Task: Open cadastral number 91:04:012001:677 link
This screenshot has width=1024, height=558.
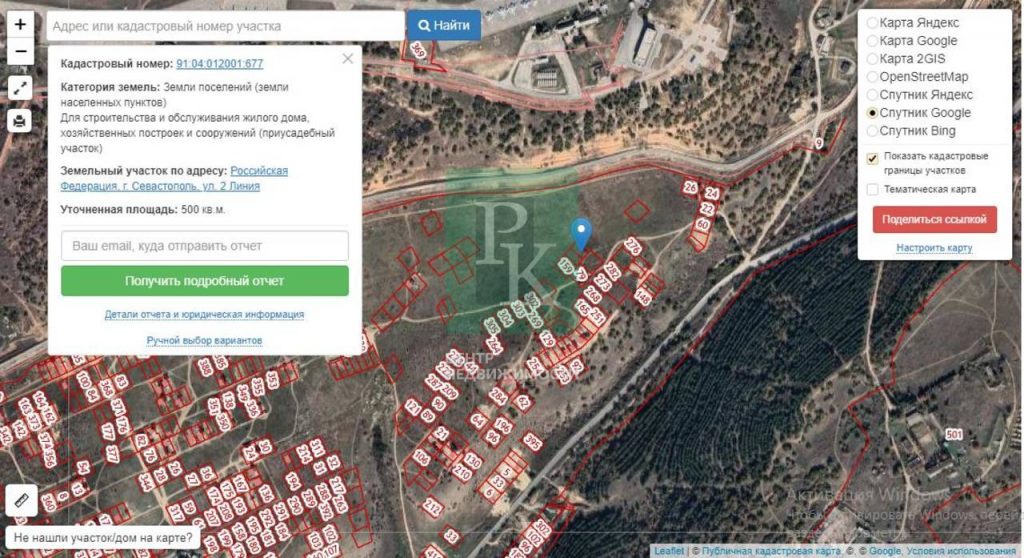Action: [x=219, y=64]
